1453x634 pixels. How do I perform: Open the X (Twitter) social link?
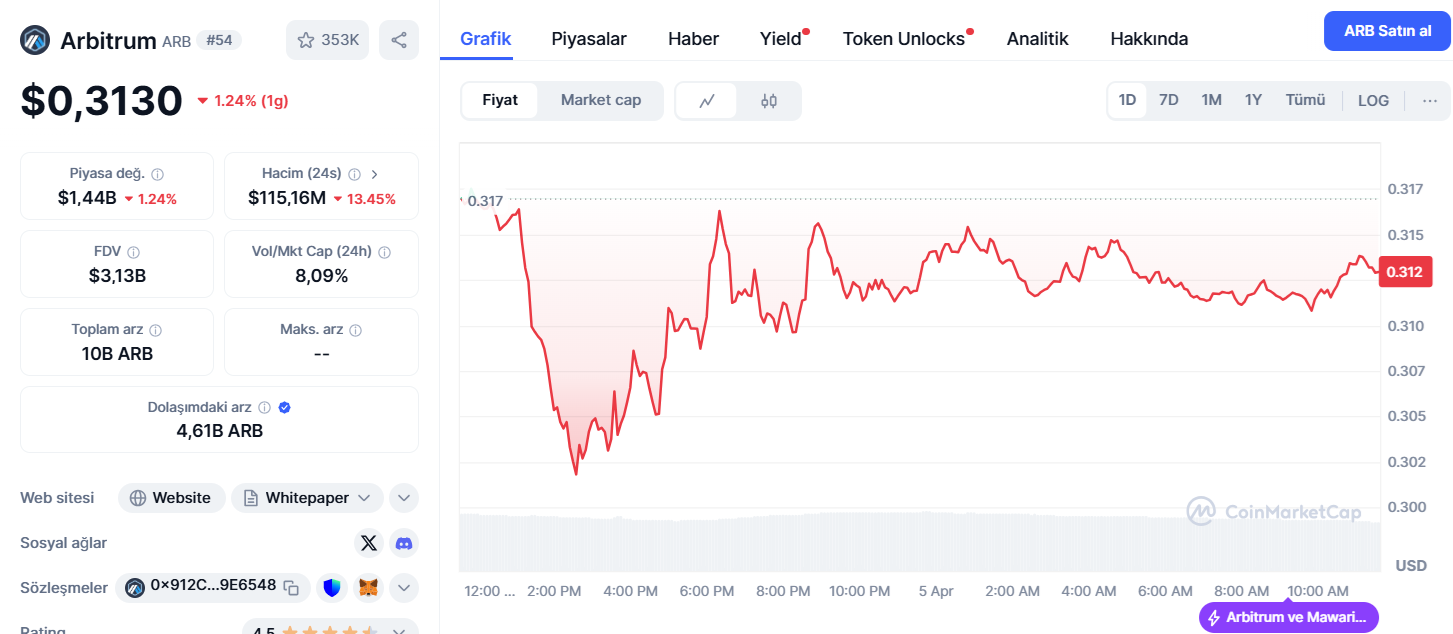[369, 543]
